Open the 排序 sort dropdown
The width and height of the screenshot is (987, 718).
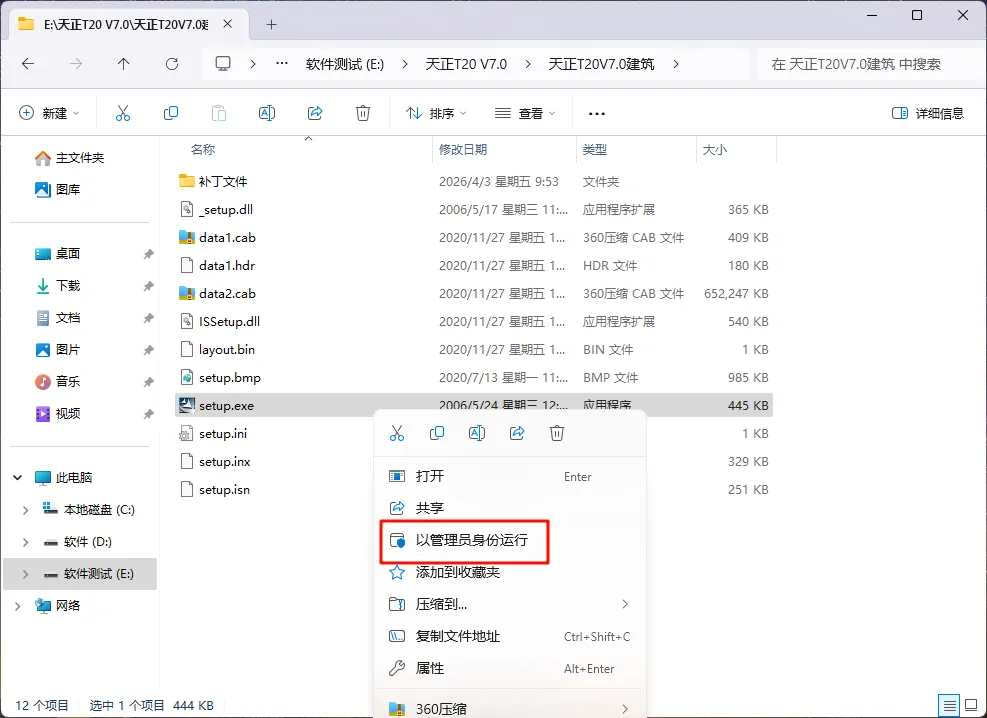click(436, 113)
